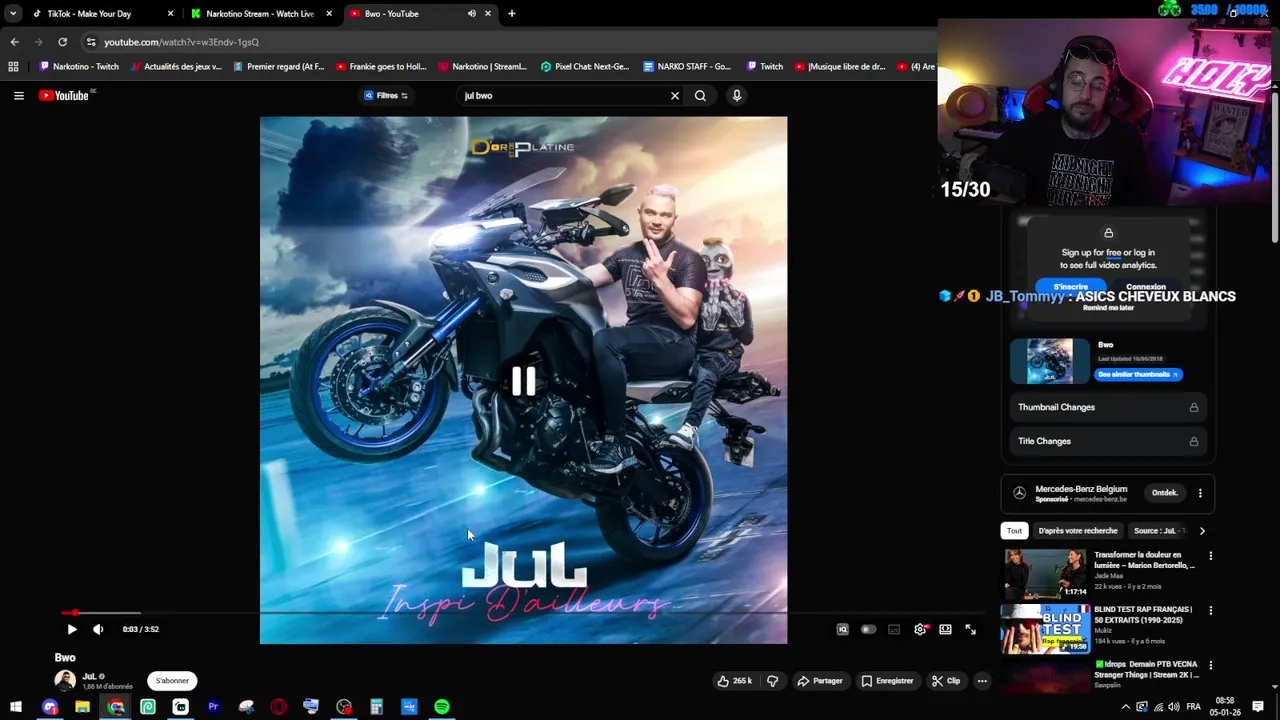1280x720 pixels.
Task: Save video with the Enregistrer button
Action: pyautogui.click(x=887, y=681)
